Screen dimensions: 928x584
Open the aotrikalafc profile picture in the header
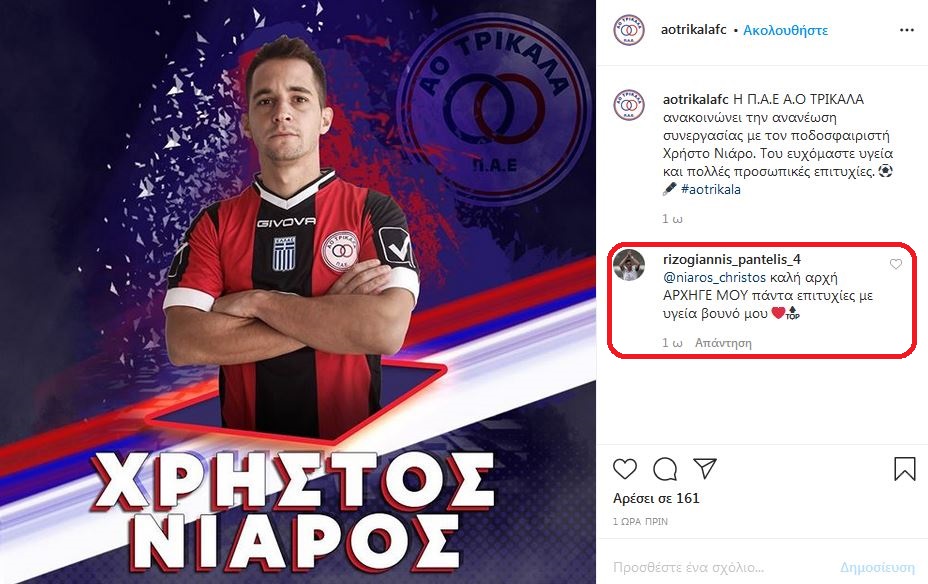pos(629,30)
